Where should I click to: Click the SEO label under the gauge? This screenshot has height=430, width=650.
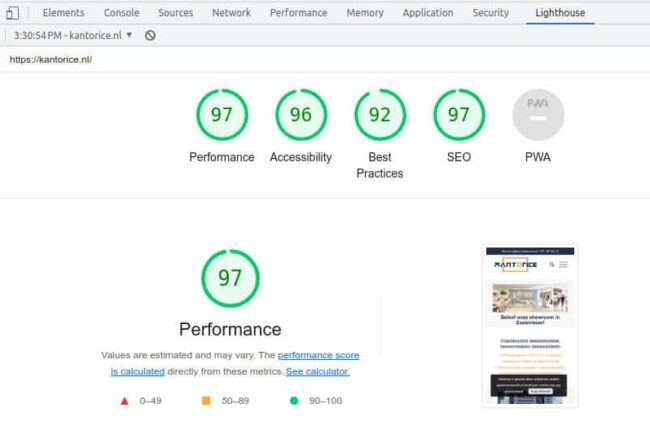(x=459, y=157)
